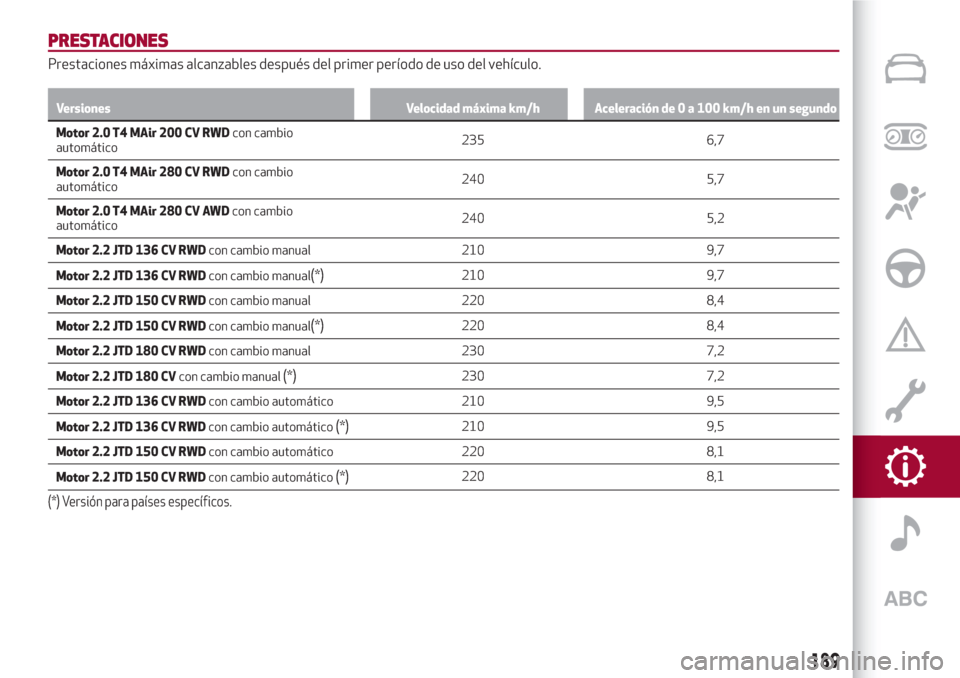
Task: Select Motor 2.2 JTD 136 CV RWD automático row without asterisk
Action: click(x=443, y=401)
